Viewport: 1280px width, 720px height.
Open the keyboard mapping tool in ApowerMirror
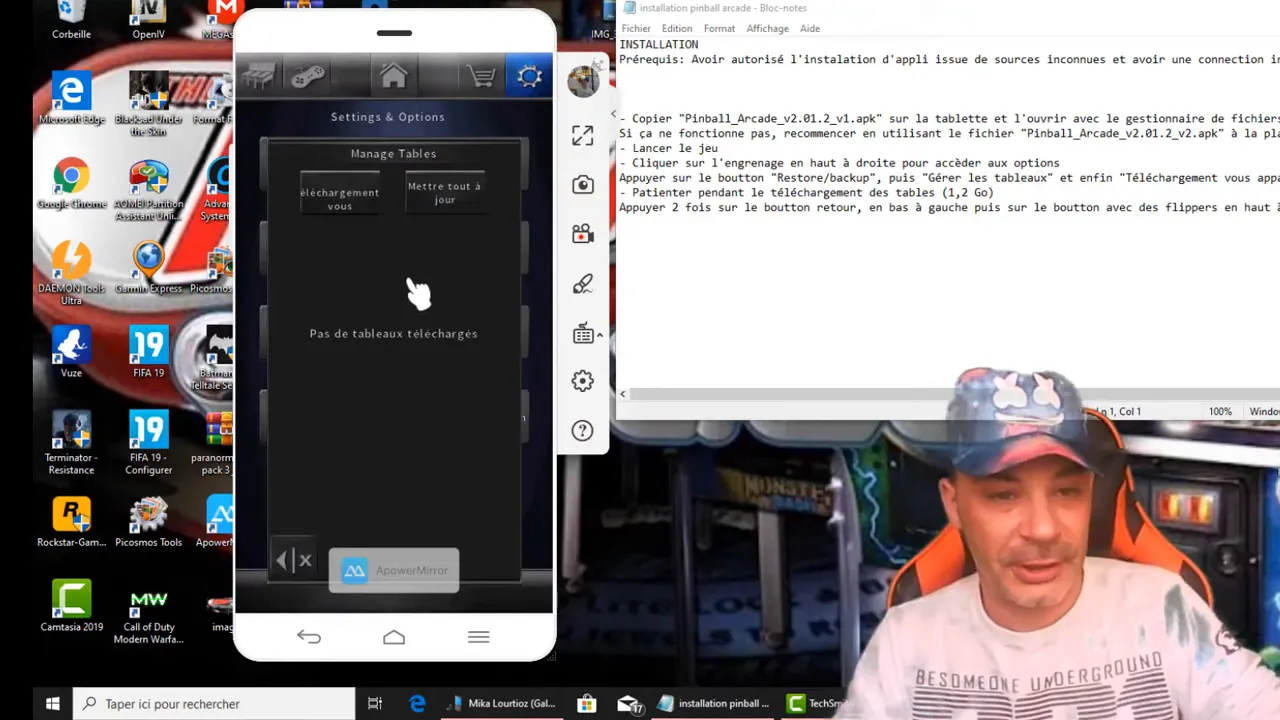click(x=584, y=334)
